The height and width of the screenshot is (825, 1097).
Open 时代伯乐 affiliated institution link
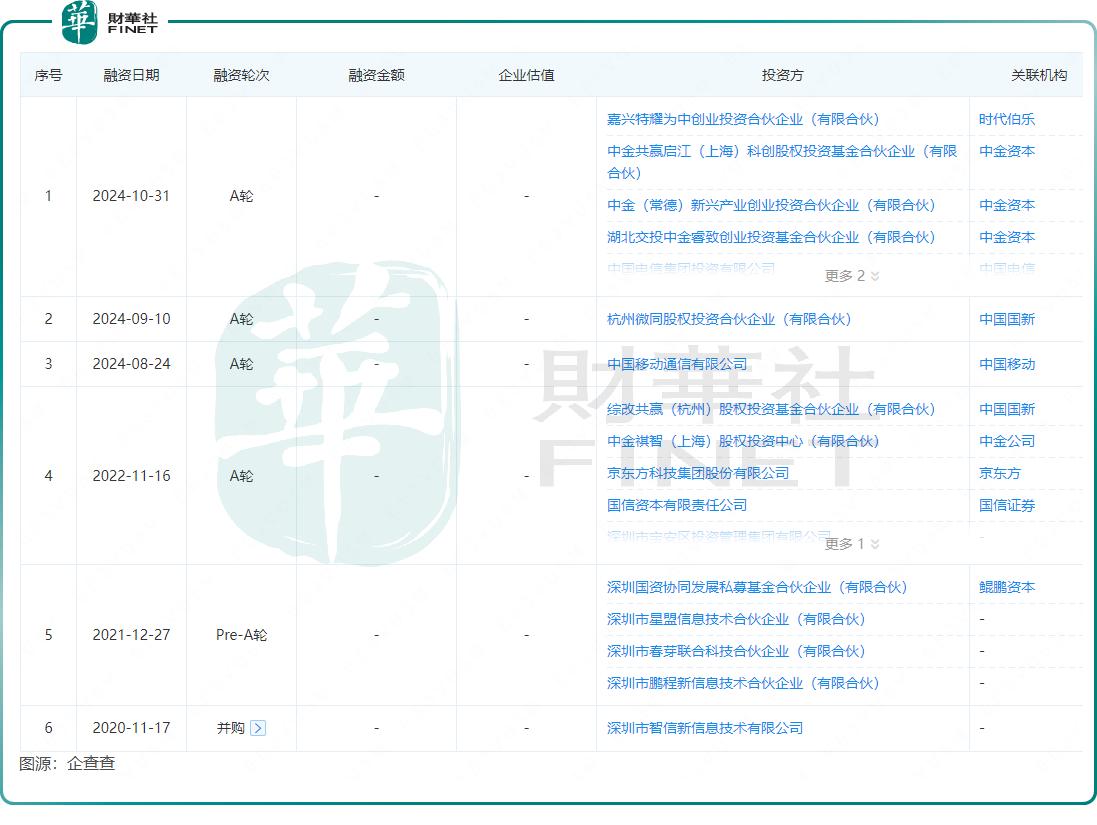tap(1007, 119)
